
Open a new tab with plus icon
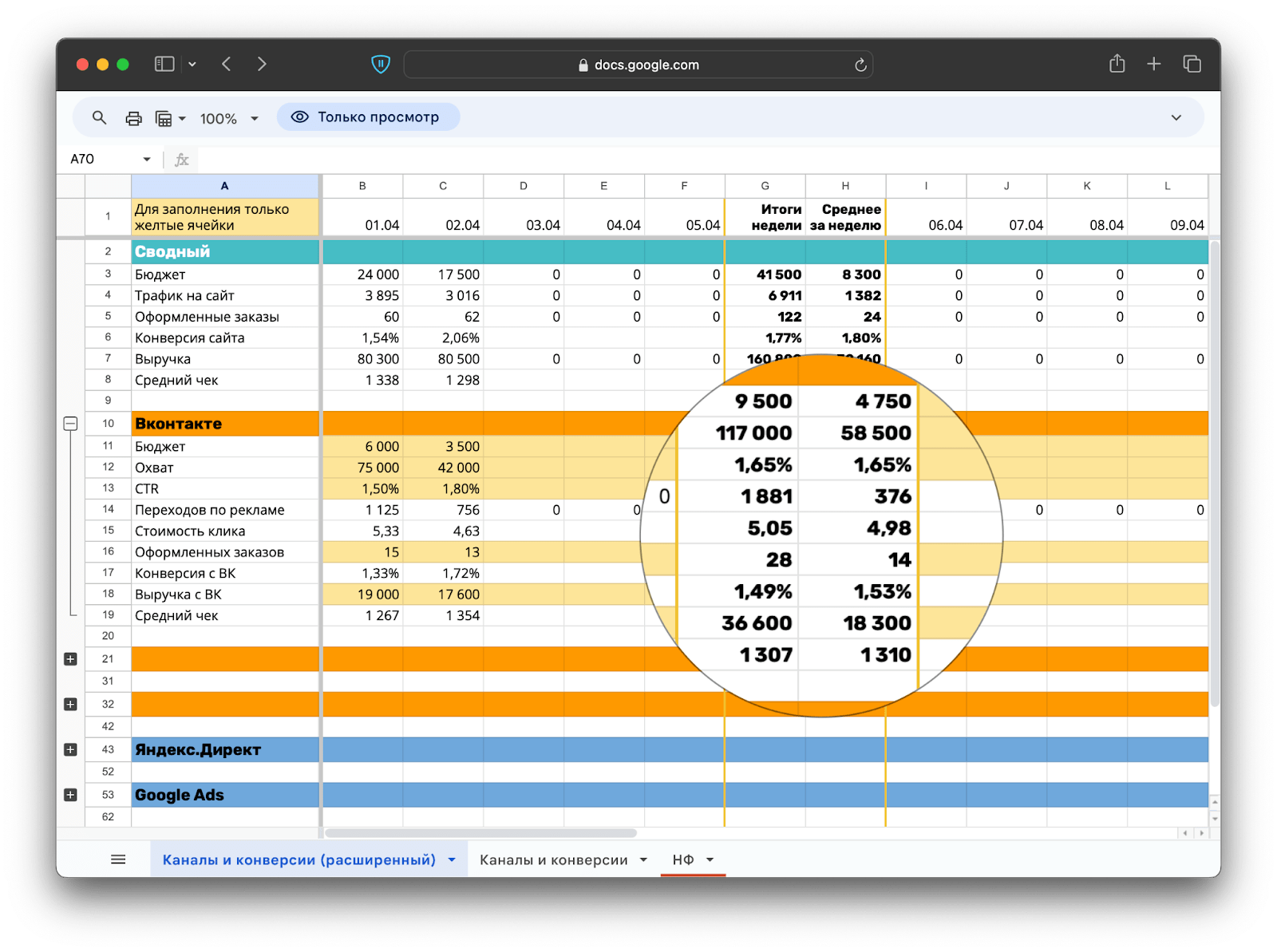click(1154, 65)
